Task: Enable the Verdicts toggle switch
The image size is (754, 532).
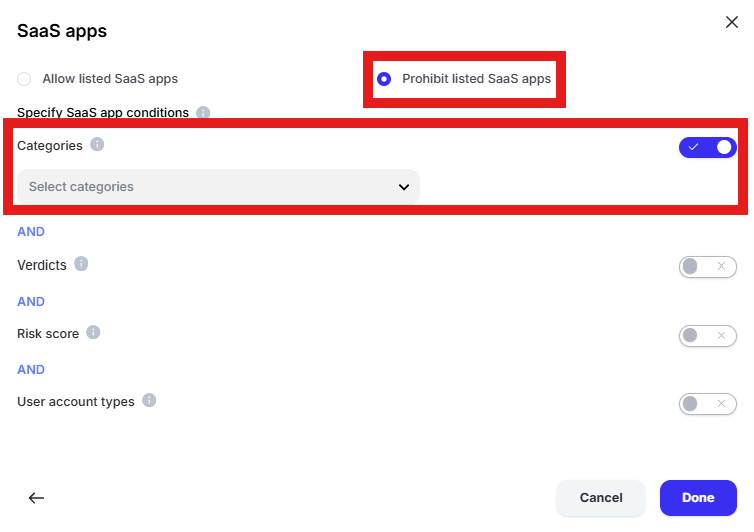Action: 707,266
